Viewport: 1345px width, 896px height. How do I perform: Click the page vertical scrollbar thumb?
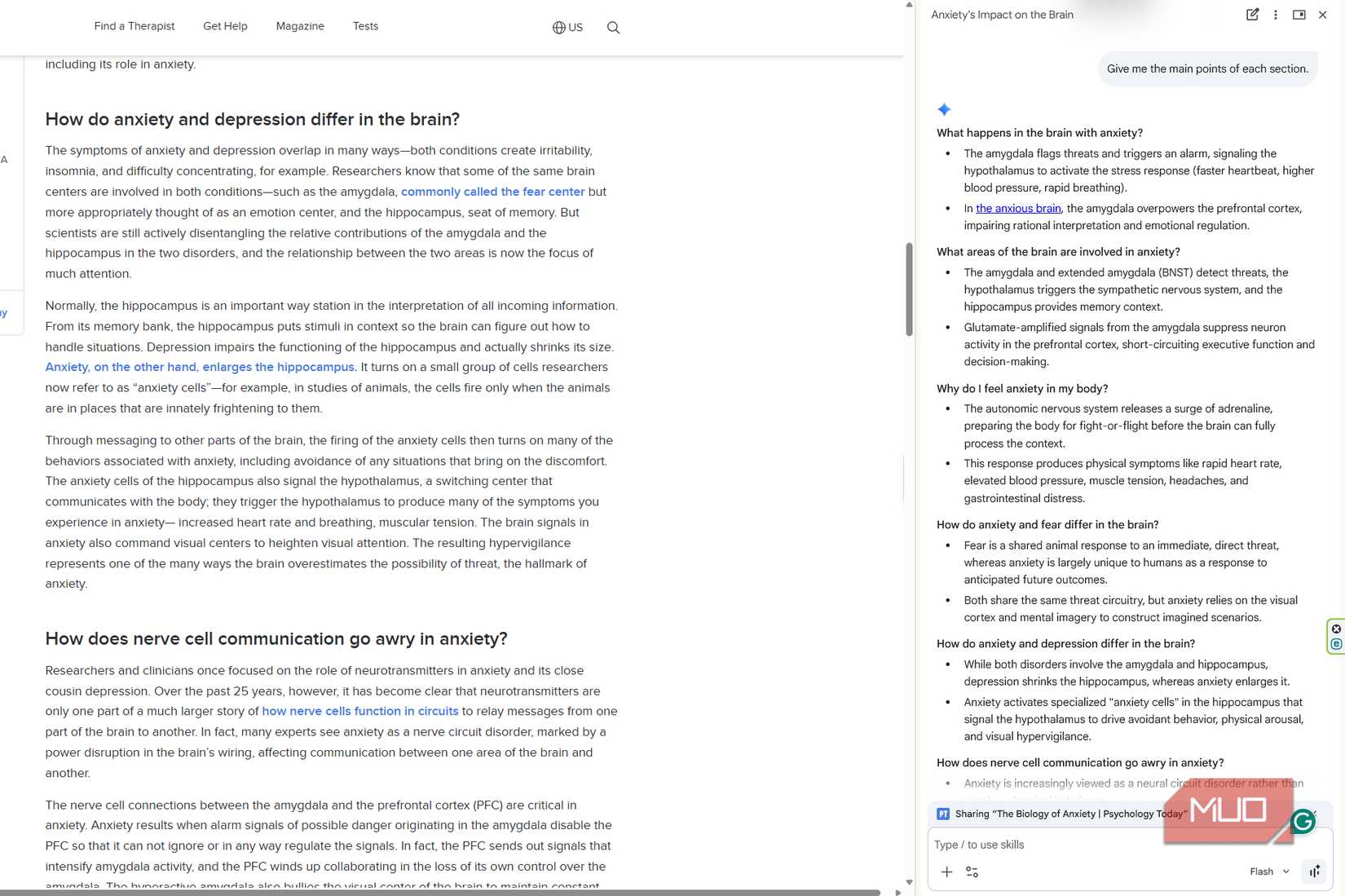[909, 289]
